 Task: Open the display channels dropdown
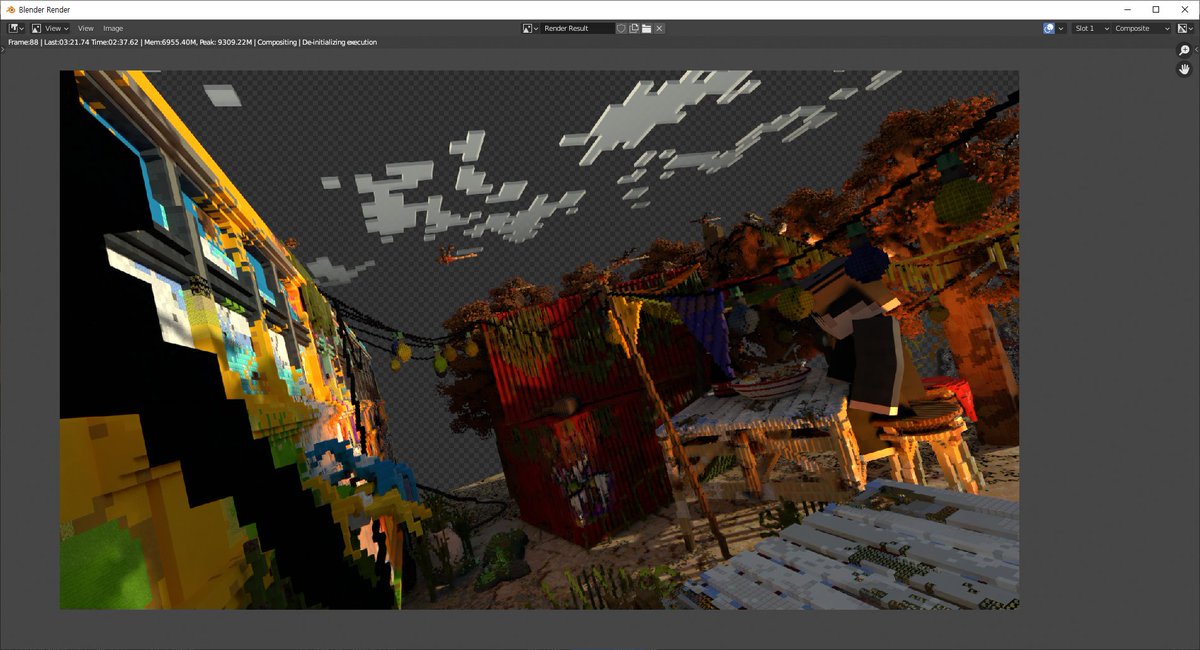pyautogui.click(x=1184, y=28)
